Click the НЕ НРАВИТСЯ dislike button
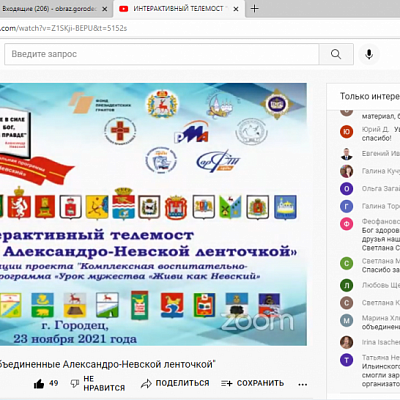This screenshot has height=400, width=400. 98,383
